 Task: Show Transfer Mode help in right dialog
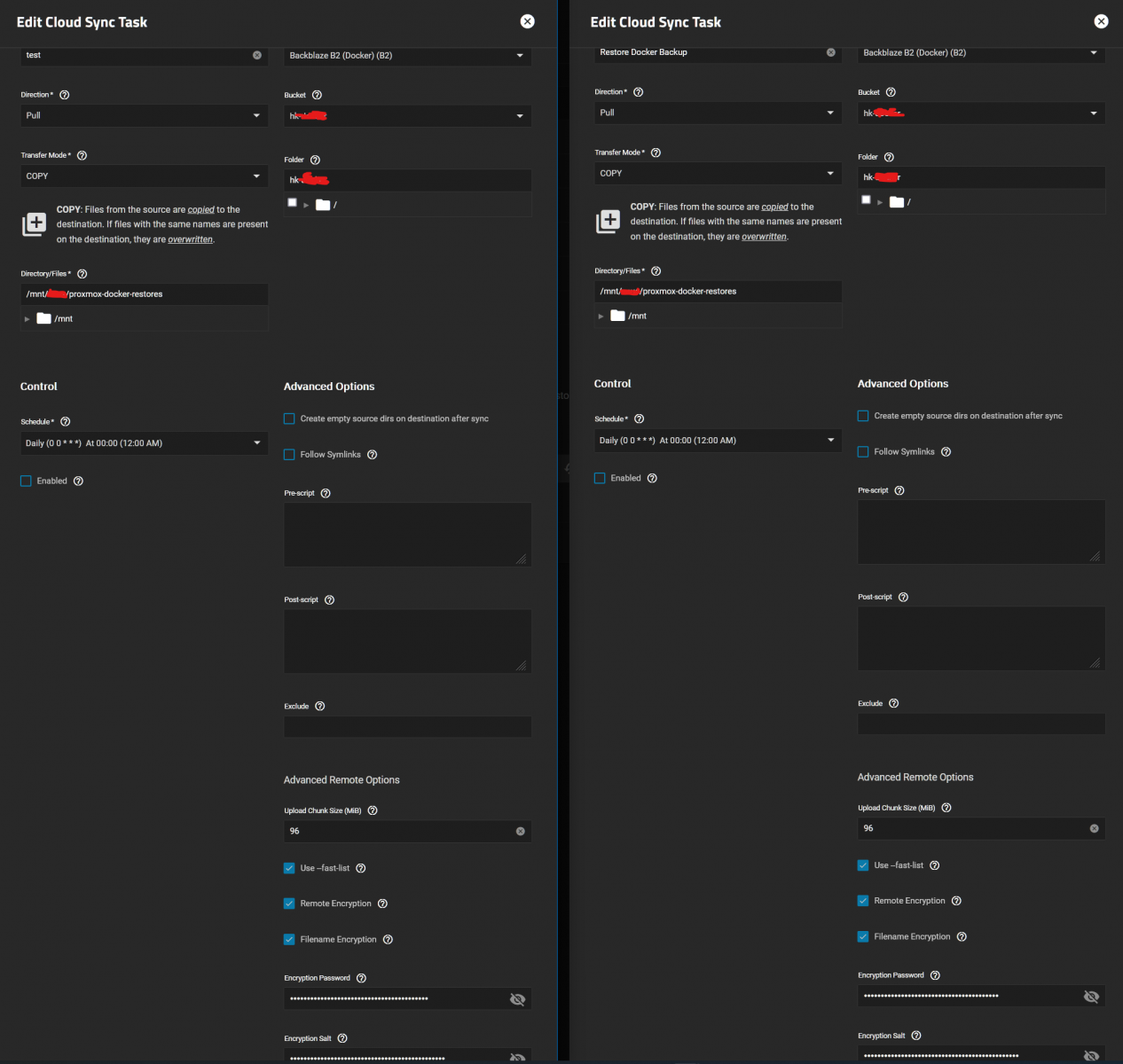coord(656,153)
